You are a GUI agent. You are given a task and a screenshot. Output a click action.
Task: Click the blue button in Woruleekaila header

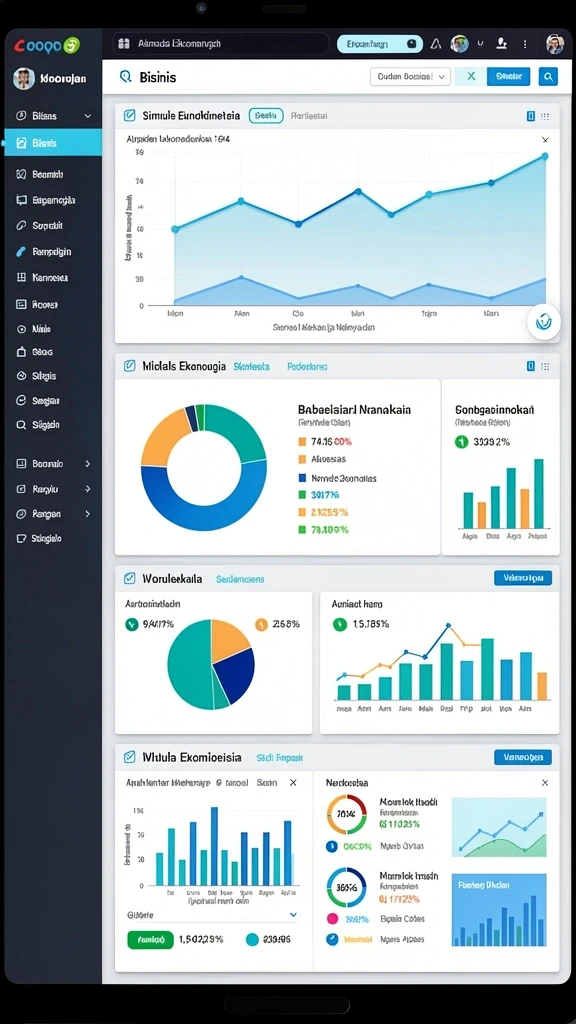(522, 578)
